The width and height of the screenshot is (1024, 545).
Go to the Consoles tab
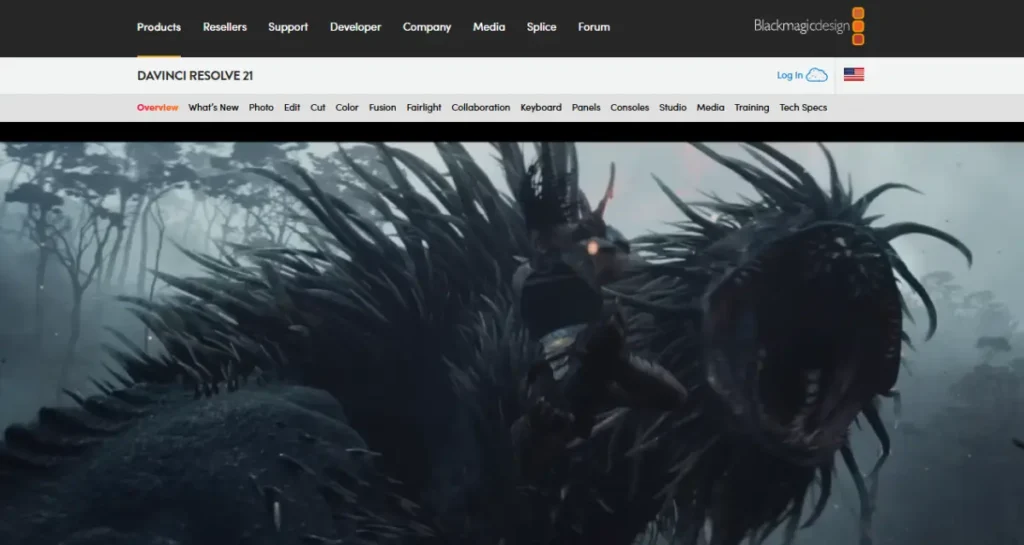[630, 108]
